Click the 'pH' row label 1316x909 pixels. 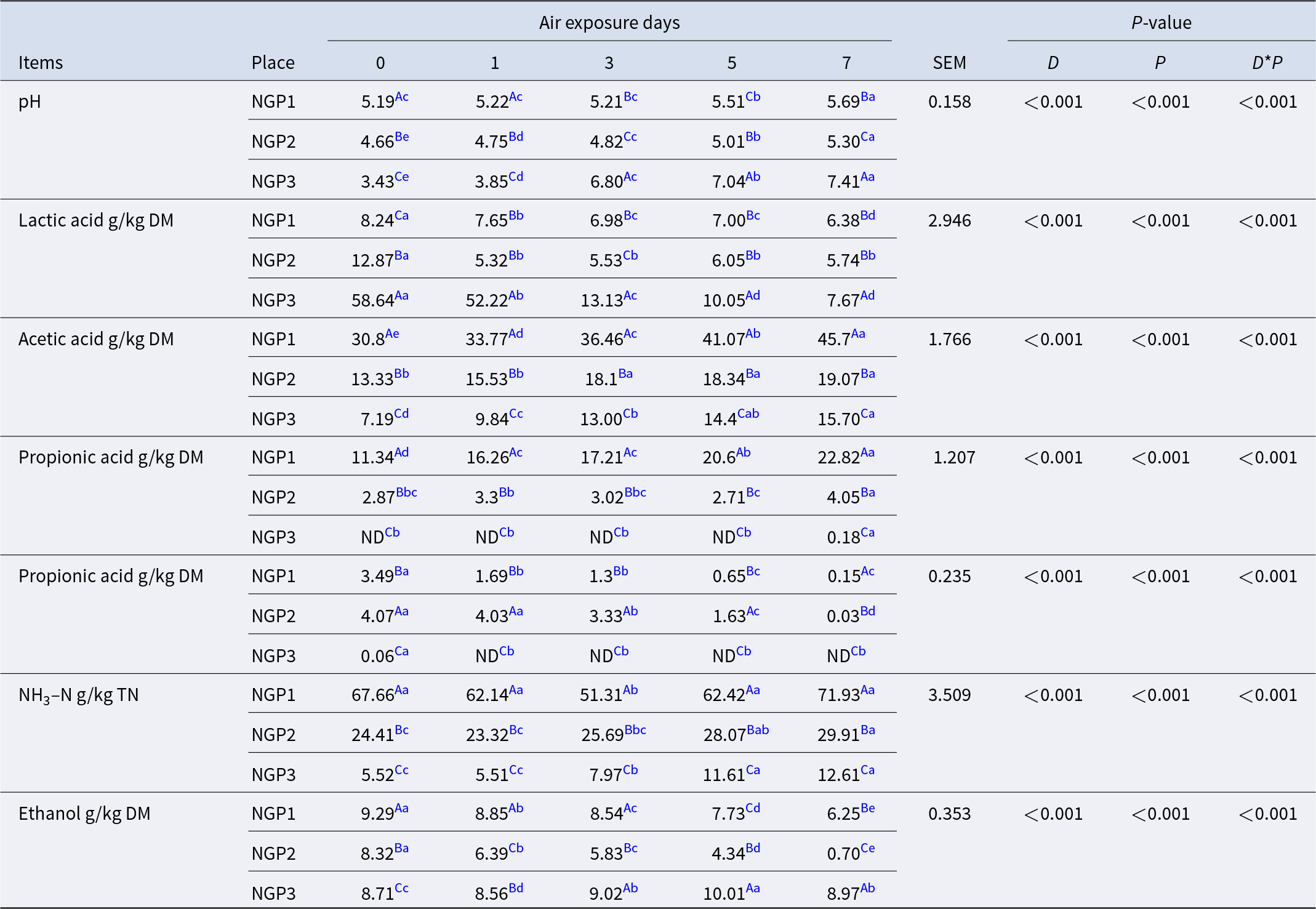[30, 102]
